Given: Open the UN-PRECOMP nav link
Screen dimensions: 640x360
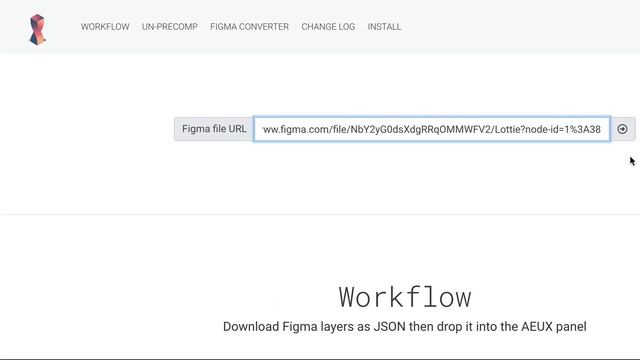Looking at the screenshot, I should (170, 27).
